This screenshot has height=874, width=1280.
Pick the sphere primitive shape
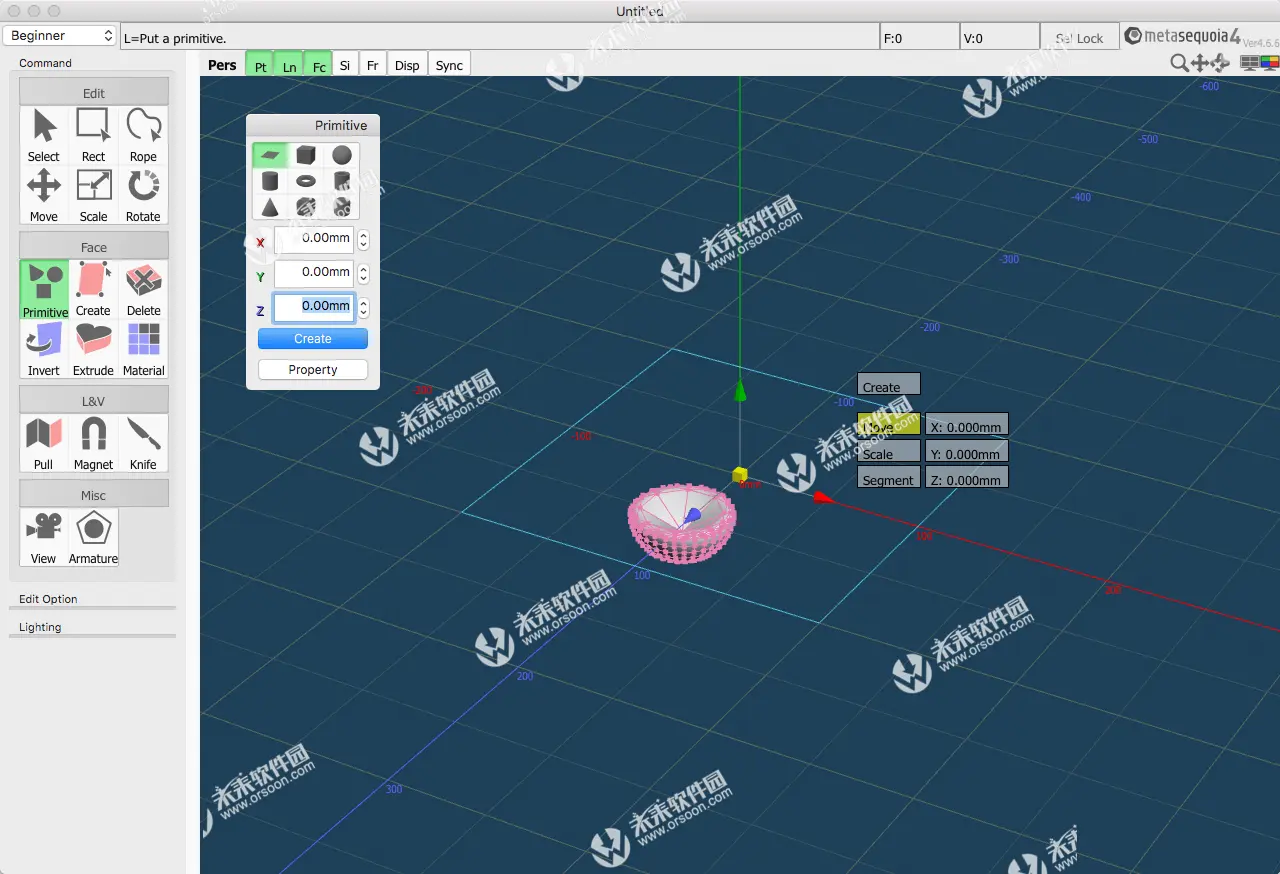[342, 155]
